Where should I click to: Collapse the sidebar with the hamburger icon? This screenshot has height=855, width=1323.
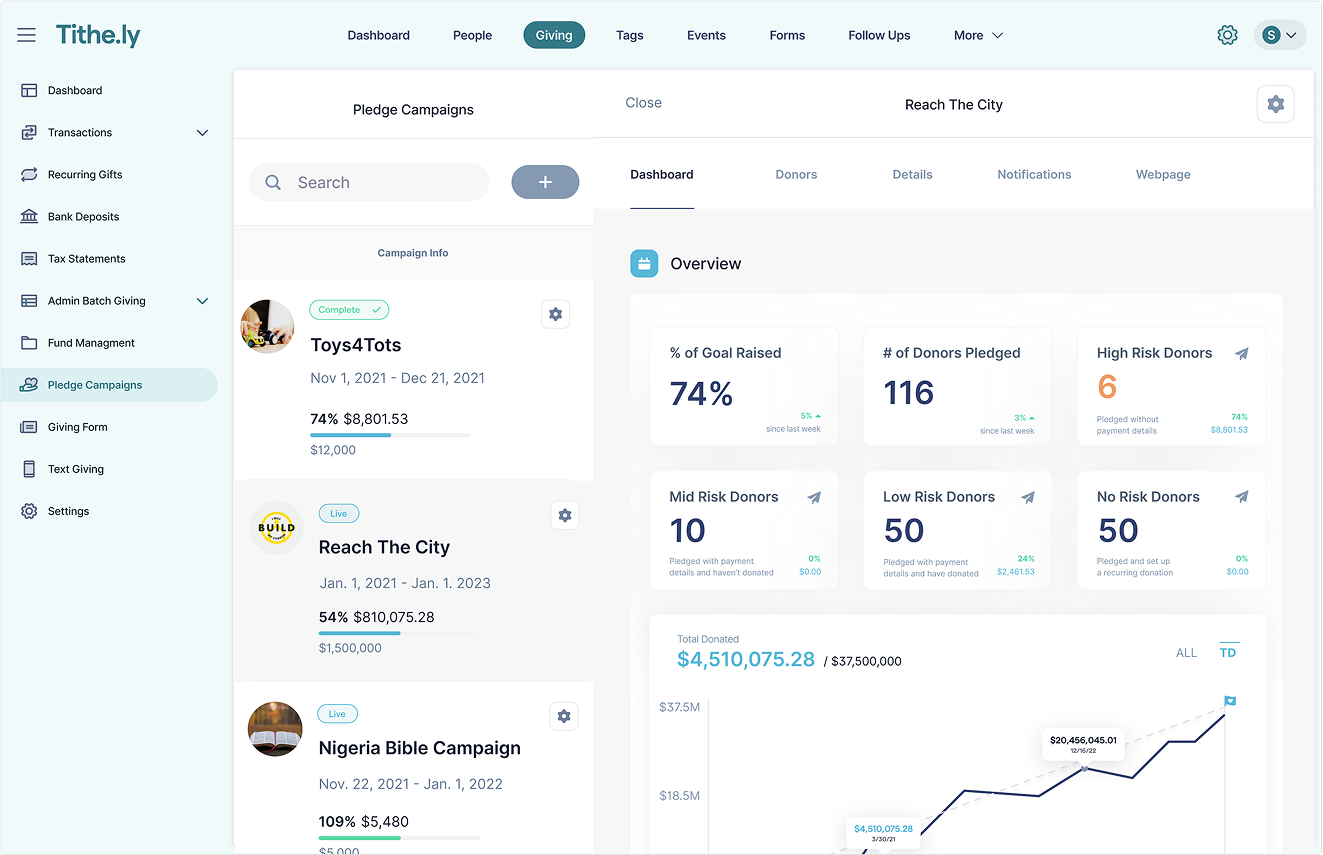tap(26, 34)
